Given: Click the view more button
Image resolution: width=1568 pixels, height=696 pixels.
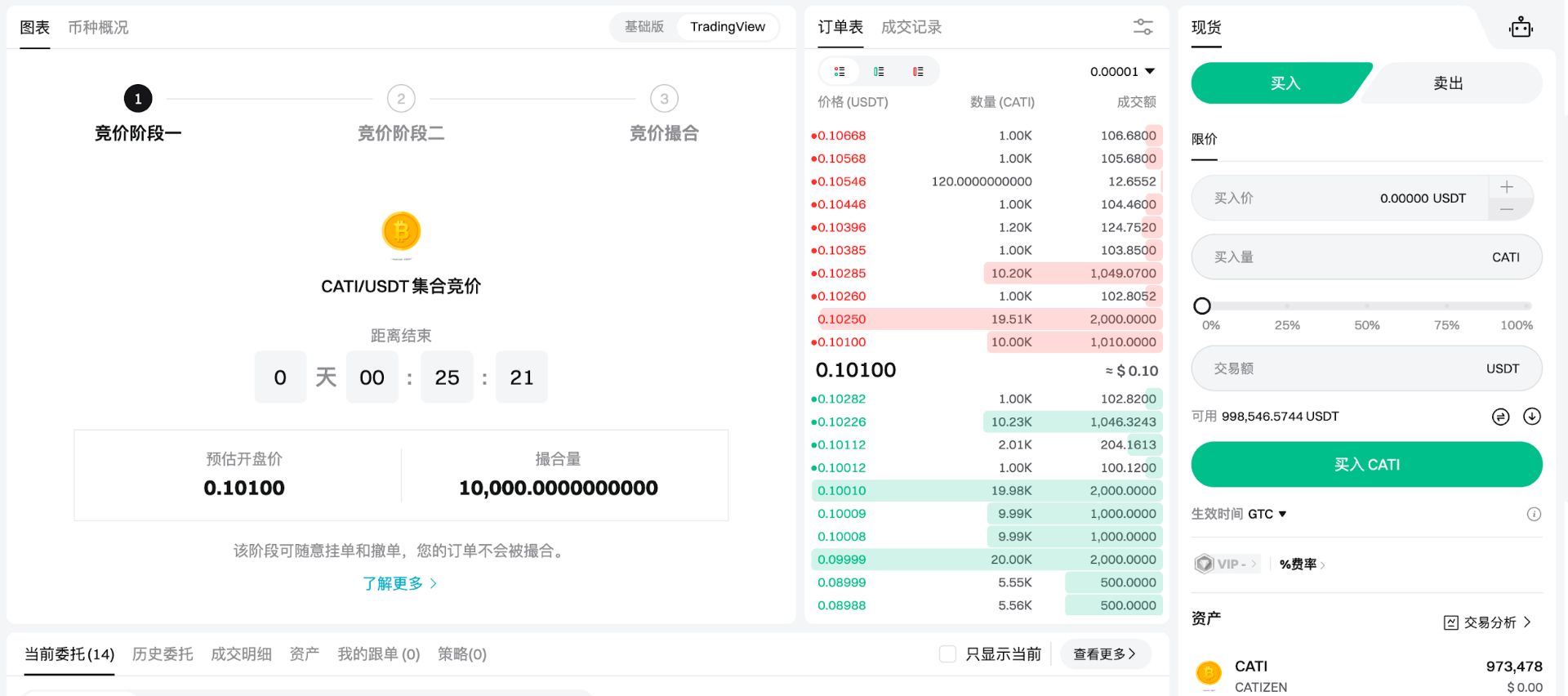Looking at the screenshot, I should (1105, 654).
